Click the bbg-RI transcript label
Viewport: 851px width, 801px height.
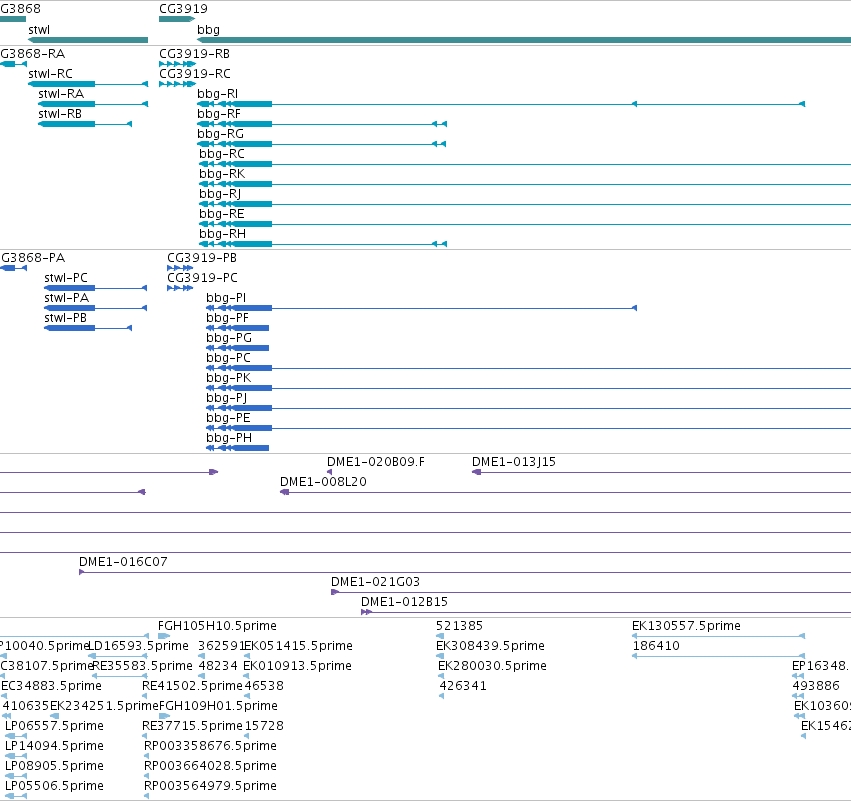(x=217, y=94)
